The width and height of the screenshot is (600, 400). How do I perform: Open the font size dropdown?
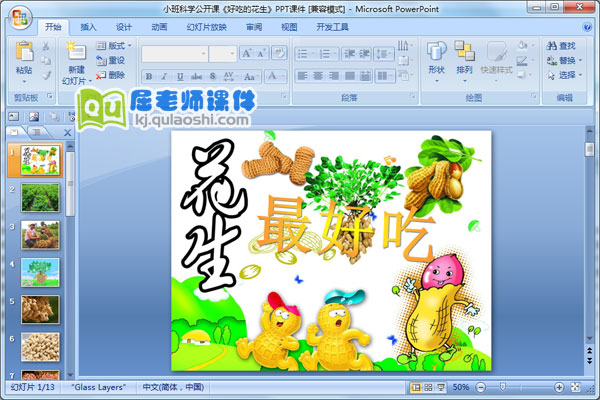click(x=232, y=54)
